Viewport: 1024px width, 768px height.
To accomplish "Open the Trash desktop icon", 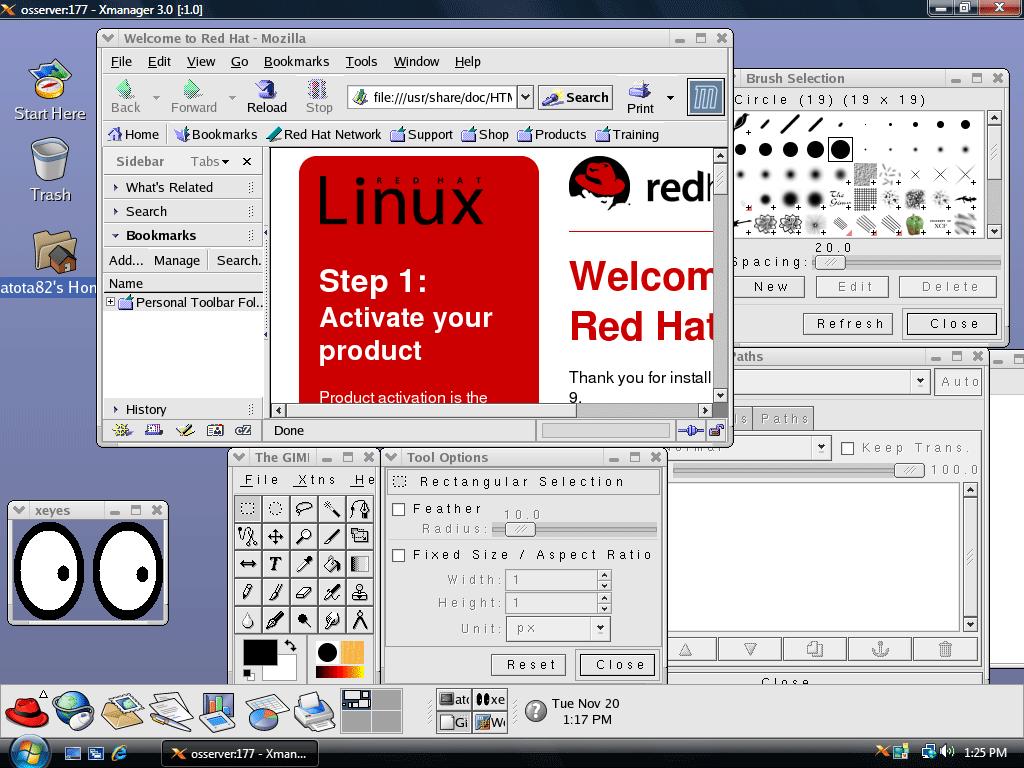I will click(50, 170).
